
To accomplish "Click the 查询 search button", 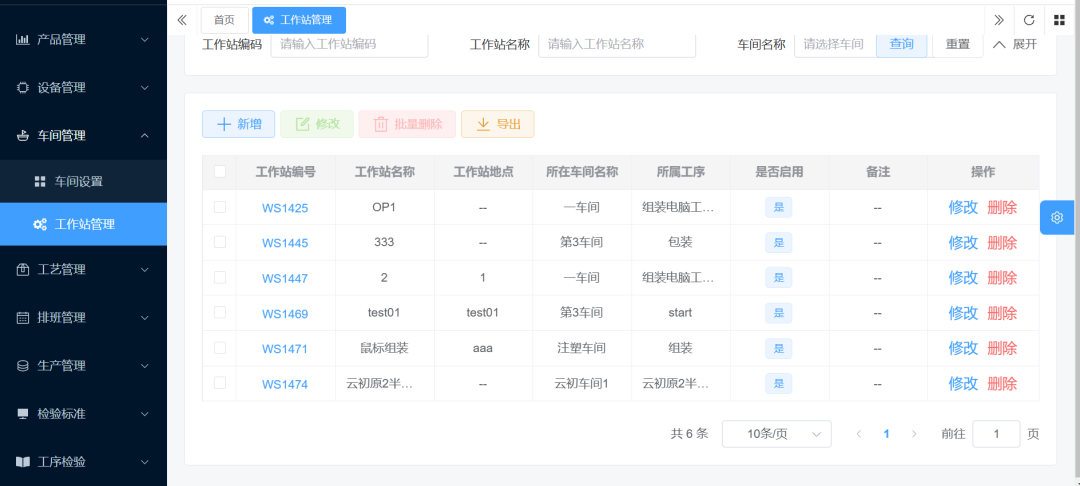I will click(x=902, y=44).
